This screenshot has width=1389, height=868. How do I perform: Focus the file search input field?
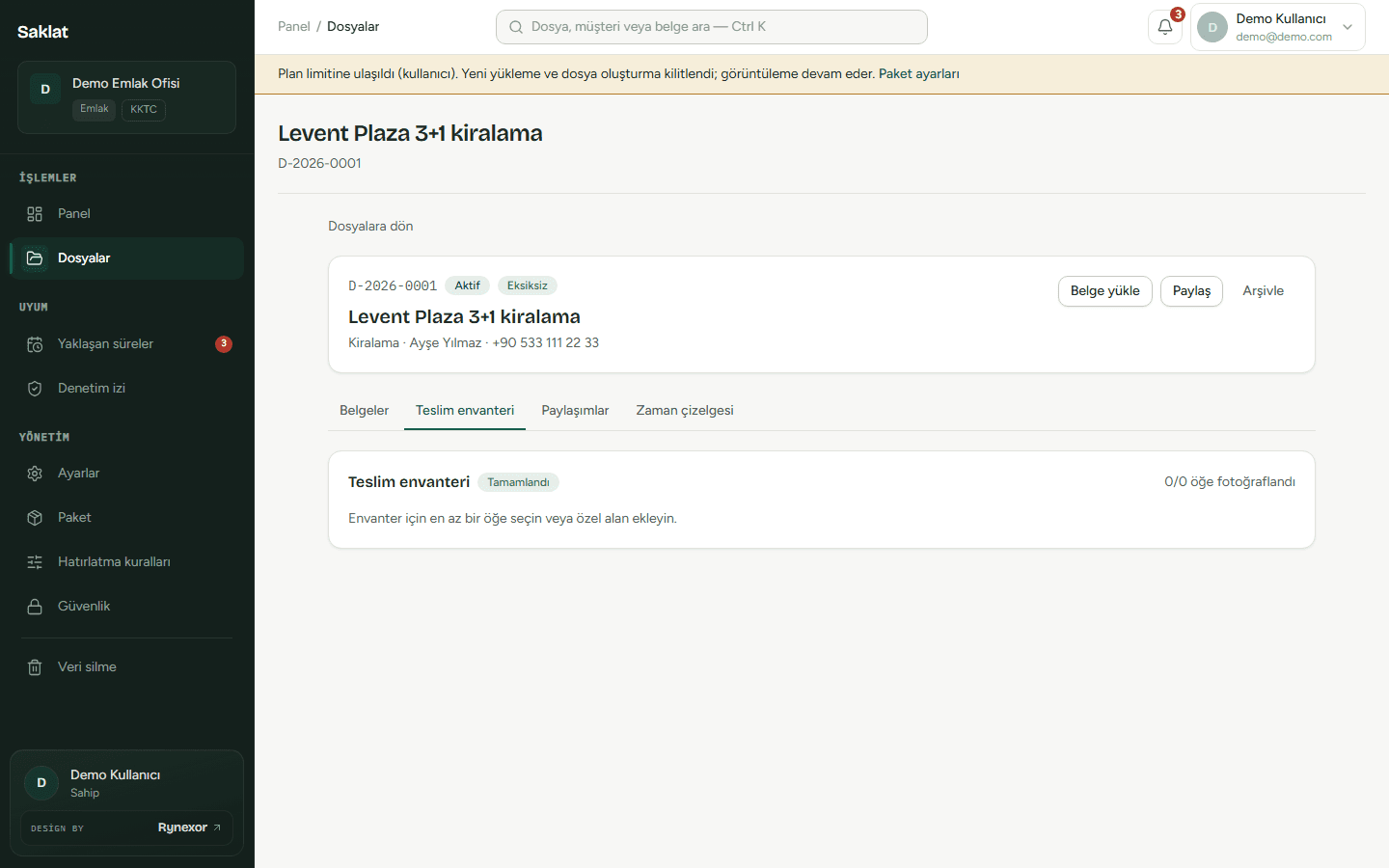click(x=712, y=27)
